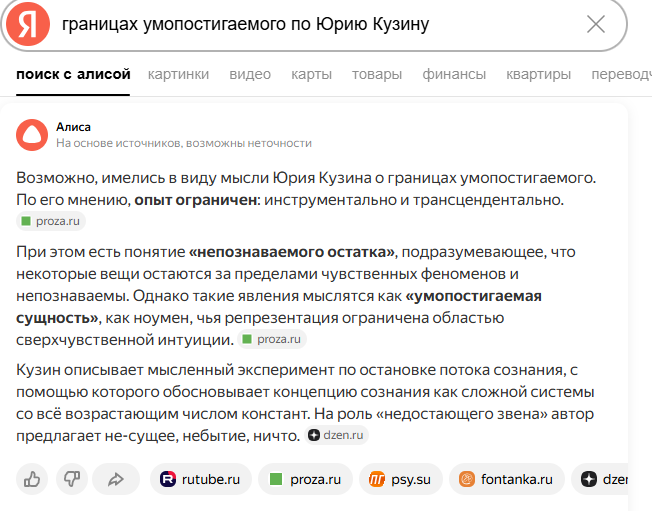
Task: Open the rutube.ru source button
Action: (x=201, y=479)
